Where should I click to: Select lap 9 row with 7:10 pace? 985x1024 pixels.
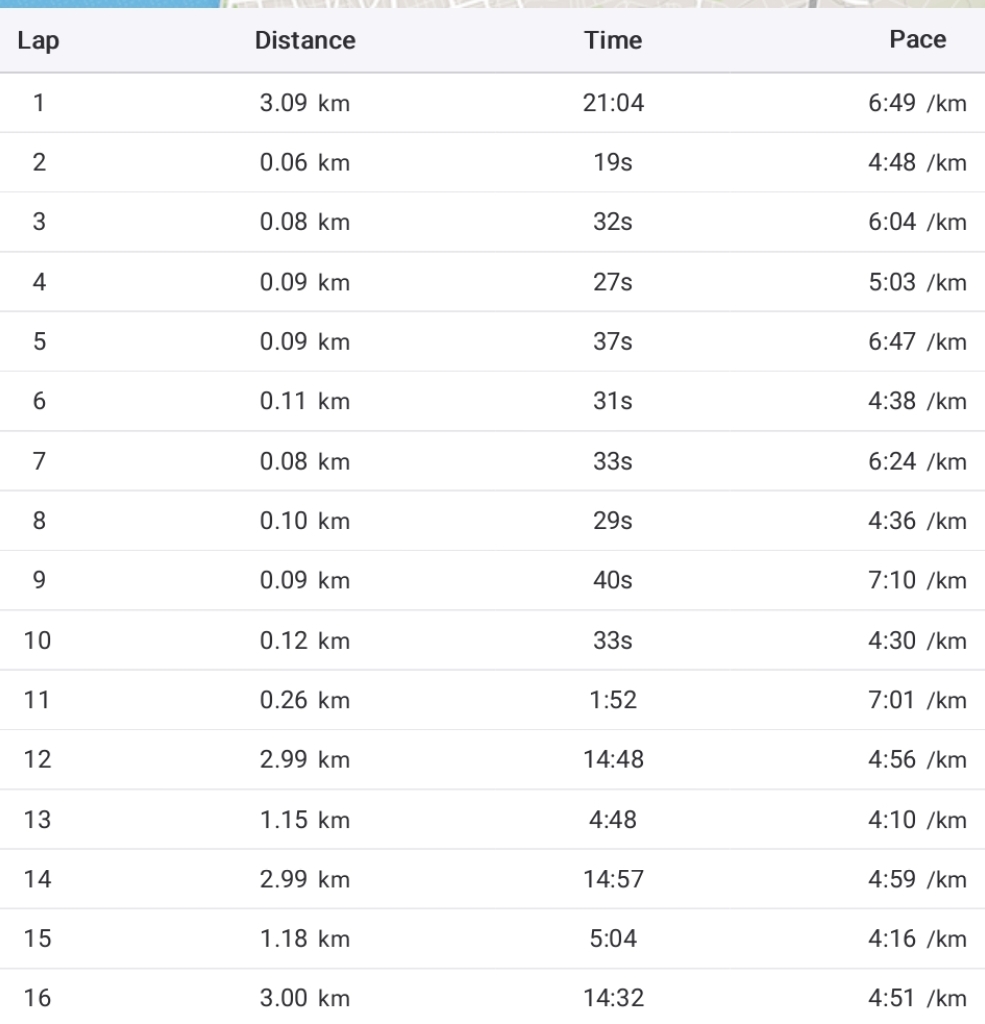tap(492, 581)
